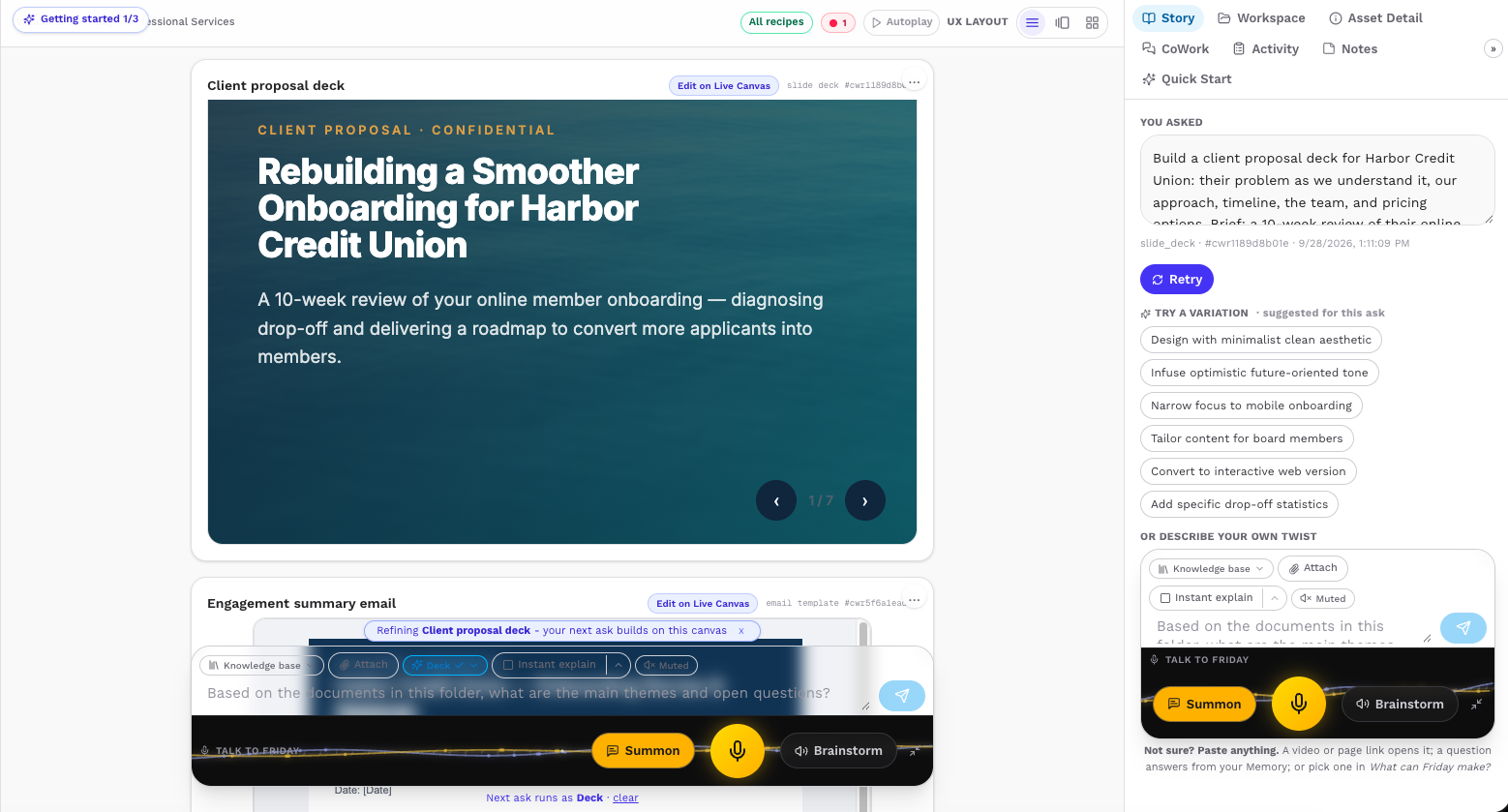Switch to the Workspace tab
This screenshot has height=812, width=1508.
pos(1261,17)
